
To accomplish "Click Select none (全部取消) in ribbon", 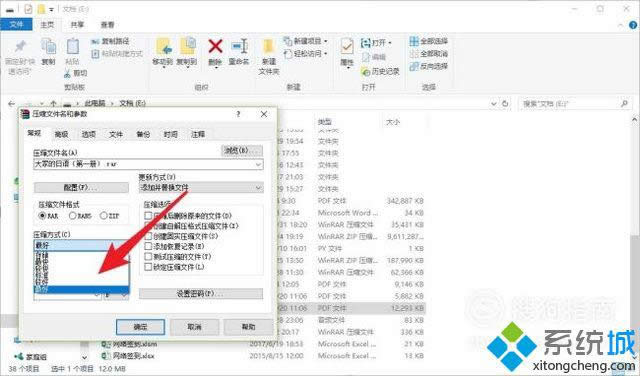I will pyautogui.click(x=429, y=53).
